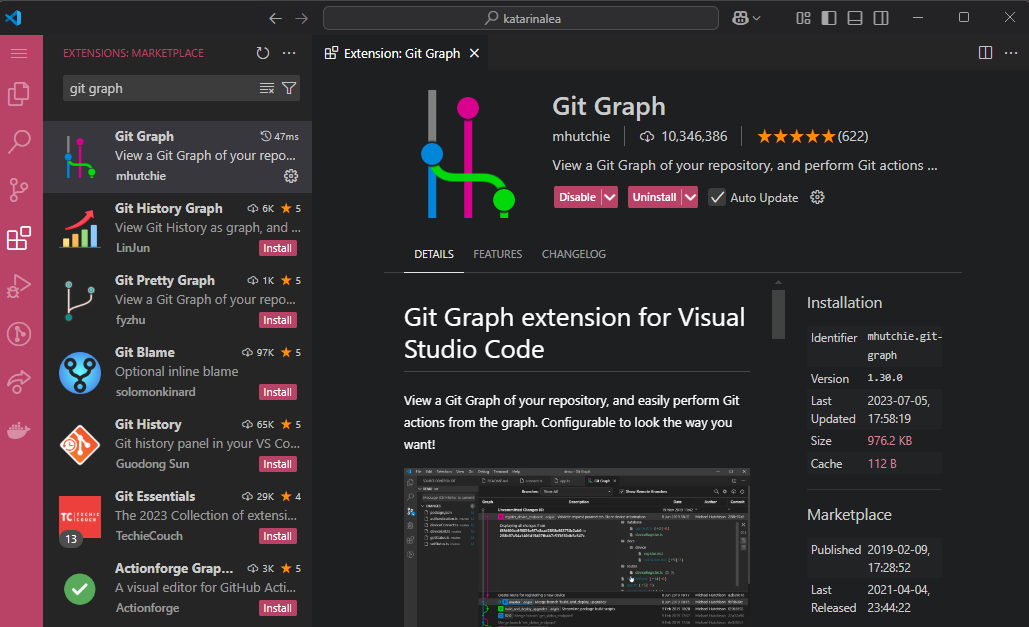Close the Extension: Git Graph tab
This screenshot has width=1029, height=627.
click(x=474, y=53)
